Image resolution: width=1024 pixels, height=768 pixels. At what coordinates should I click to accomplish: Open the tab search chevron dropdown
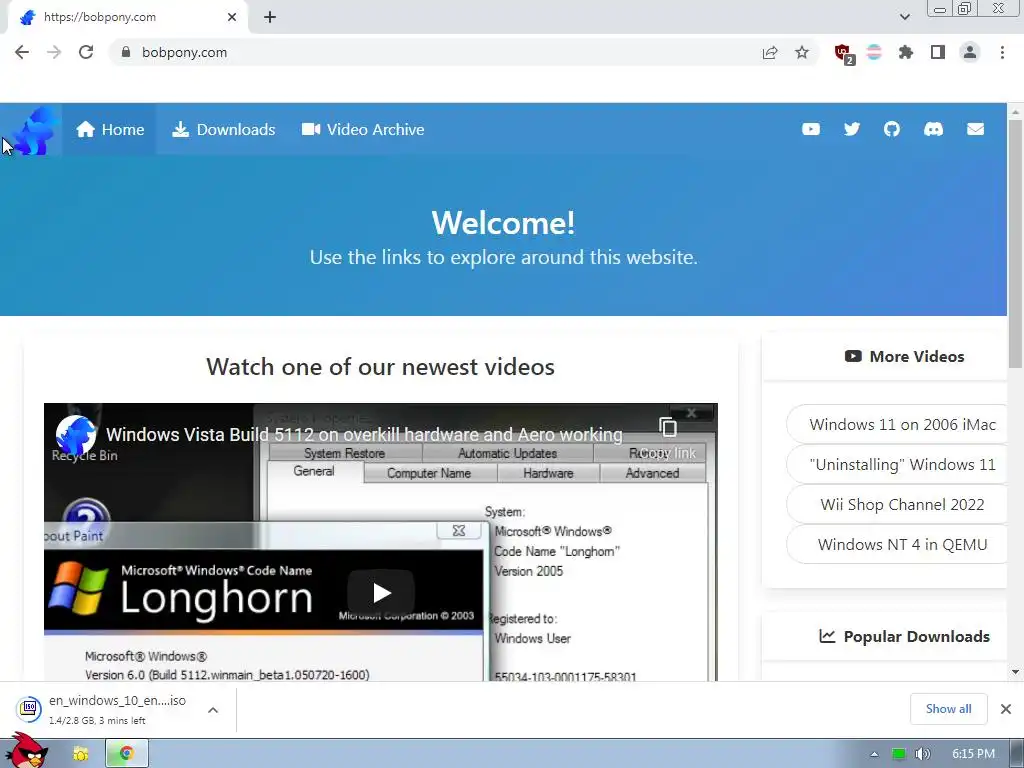pyautogui.click(x=904, y=17)
